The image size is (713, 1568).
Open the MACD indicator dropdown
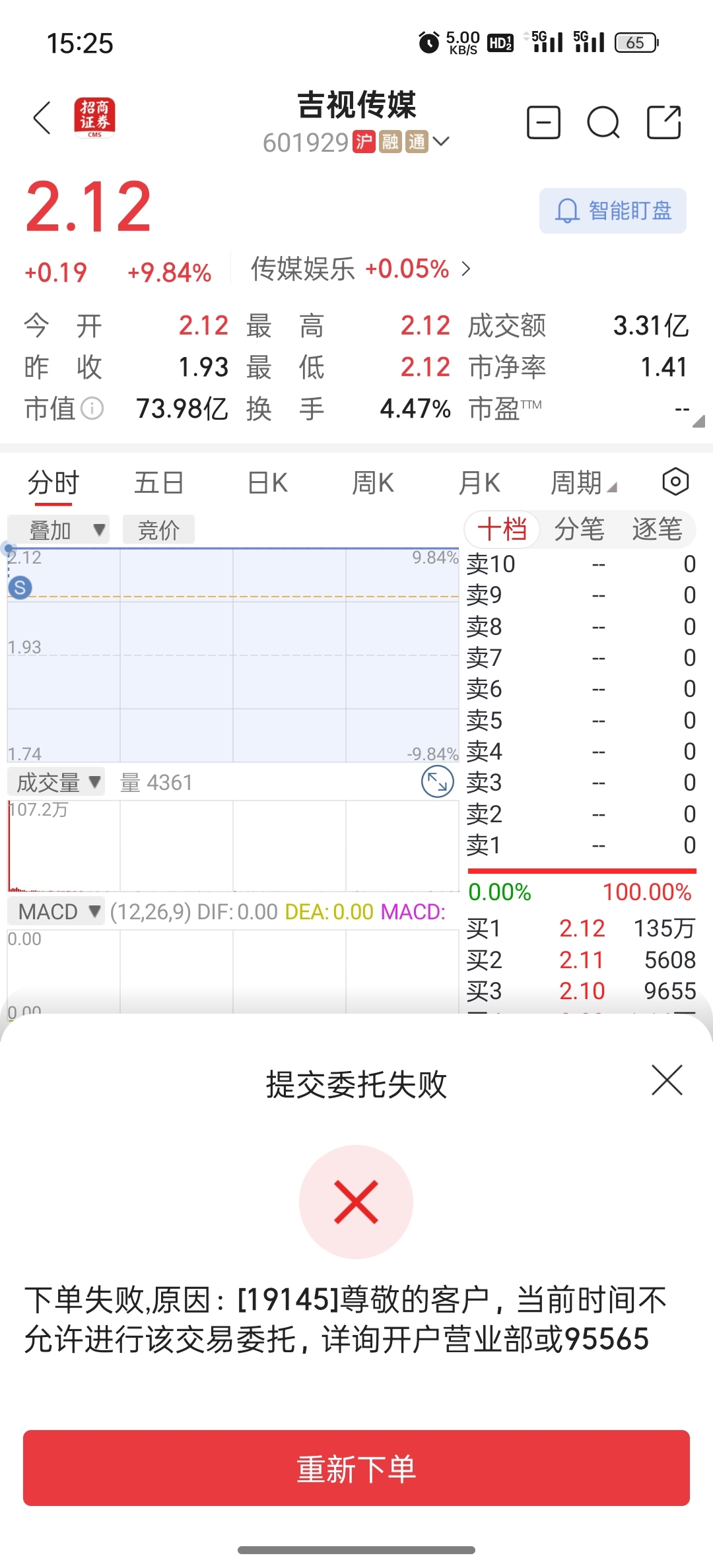(x=56, y=911)
